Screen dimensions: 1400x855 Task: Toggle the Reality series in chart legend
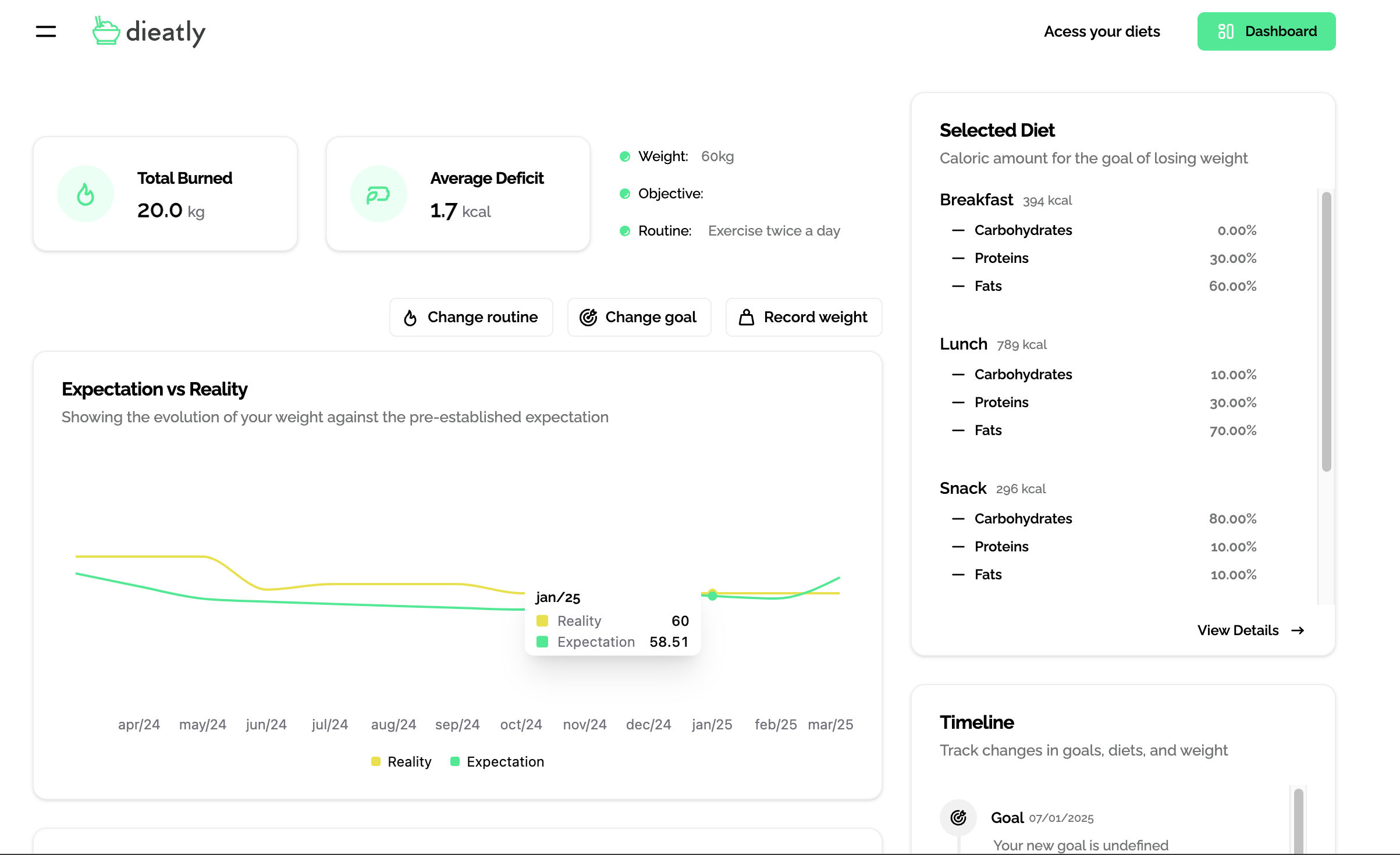pyautogui.click(x=401, y=762)
